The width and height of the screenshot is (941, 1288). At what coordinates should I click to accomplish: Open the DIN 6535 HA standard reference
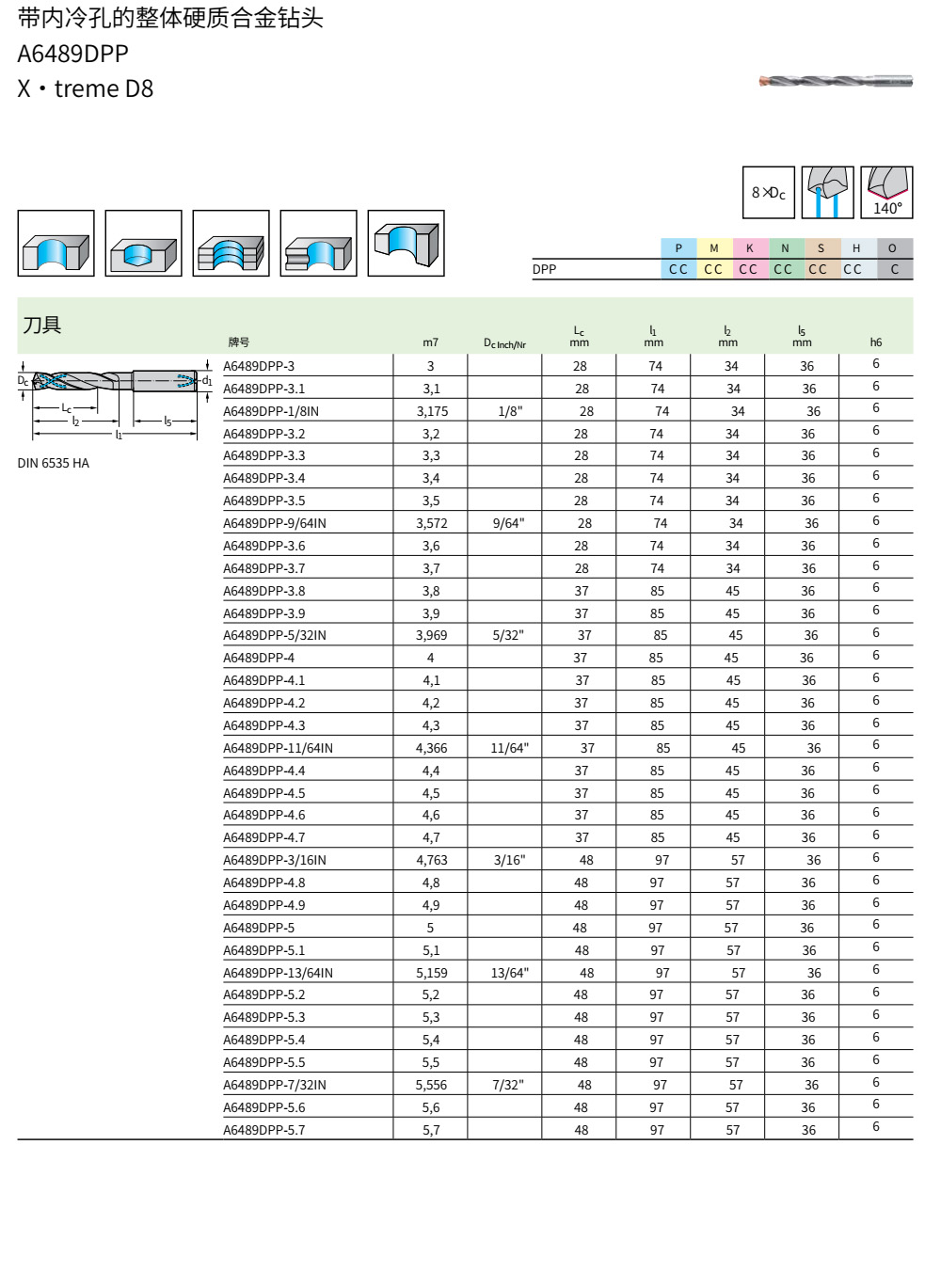[52, 462]
